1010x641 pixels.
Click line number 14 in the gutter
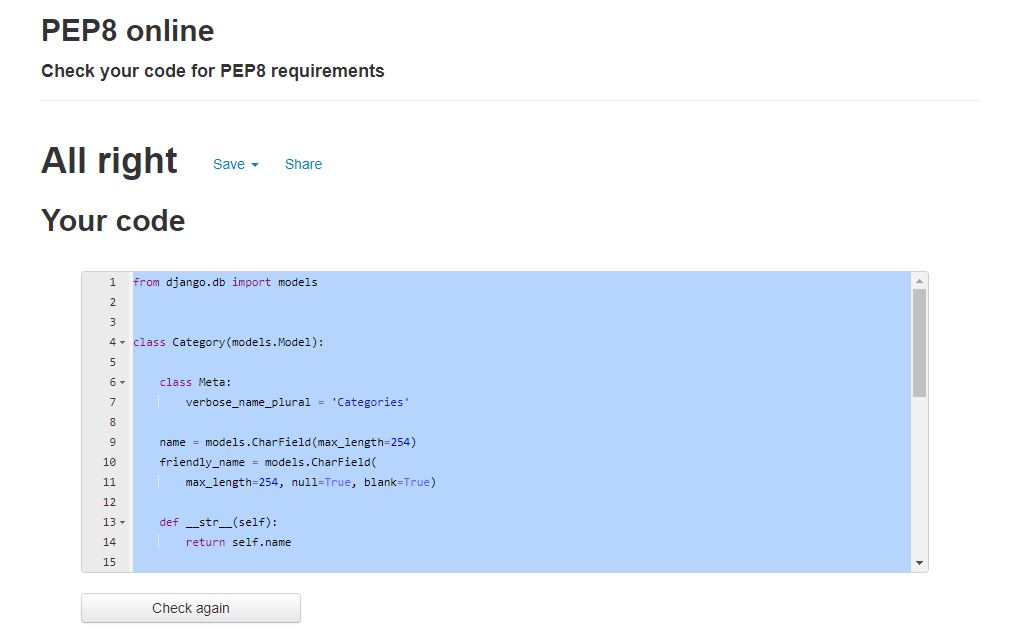(111, 541)
